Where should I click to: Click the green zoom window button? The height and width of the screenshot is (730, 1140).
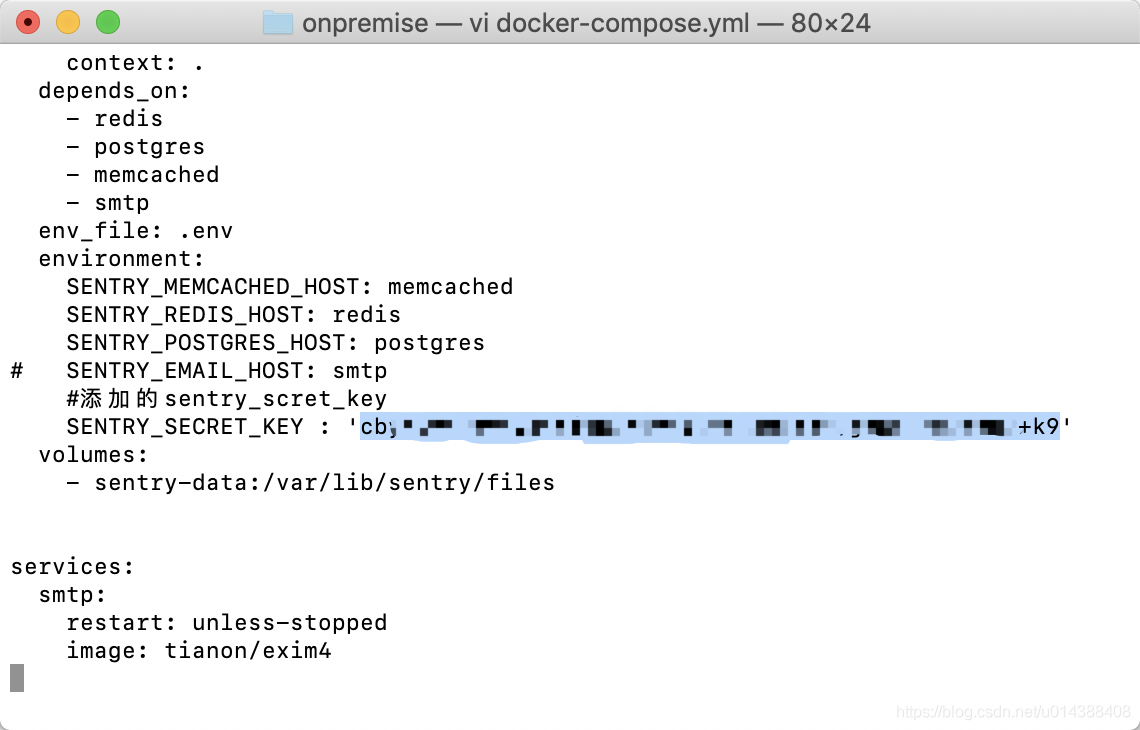point(108,23)
